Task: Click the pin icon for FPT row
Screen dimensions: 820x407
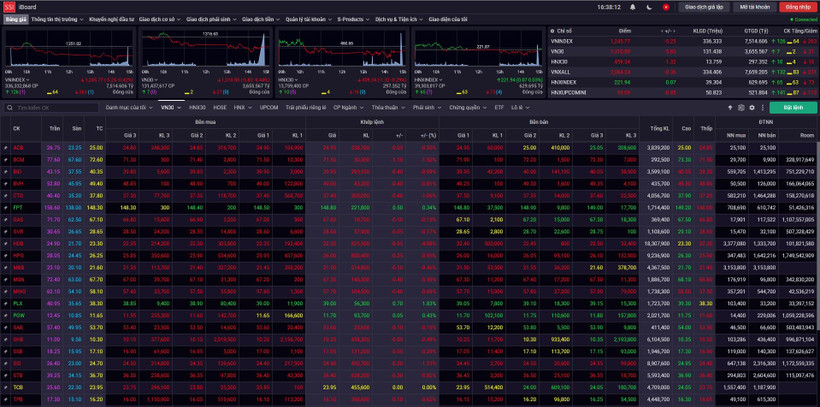Action: (x=5, y=208)
